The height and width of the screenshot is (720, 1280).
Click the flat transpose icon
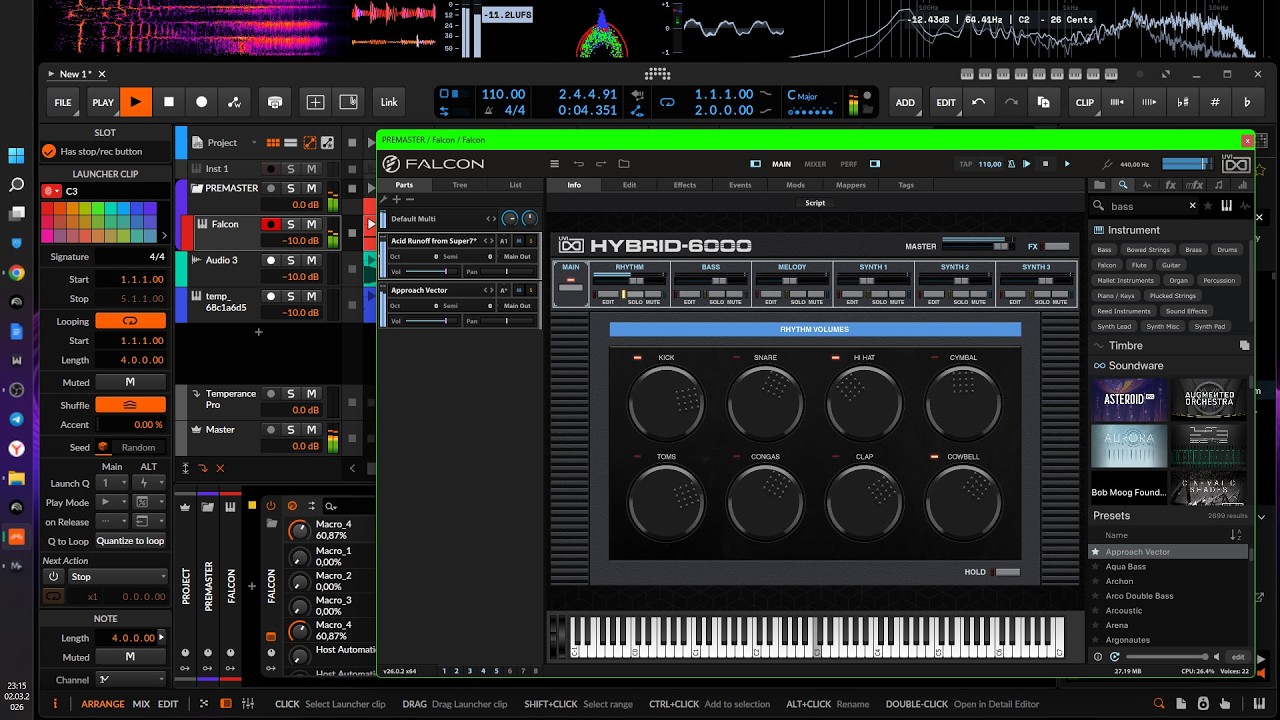tap(1247, 102)
